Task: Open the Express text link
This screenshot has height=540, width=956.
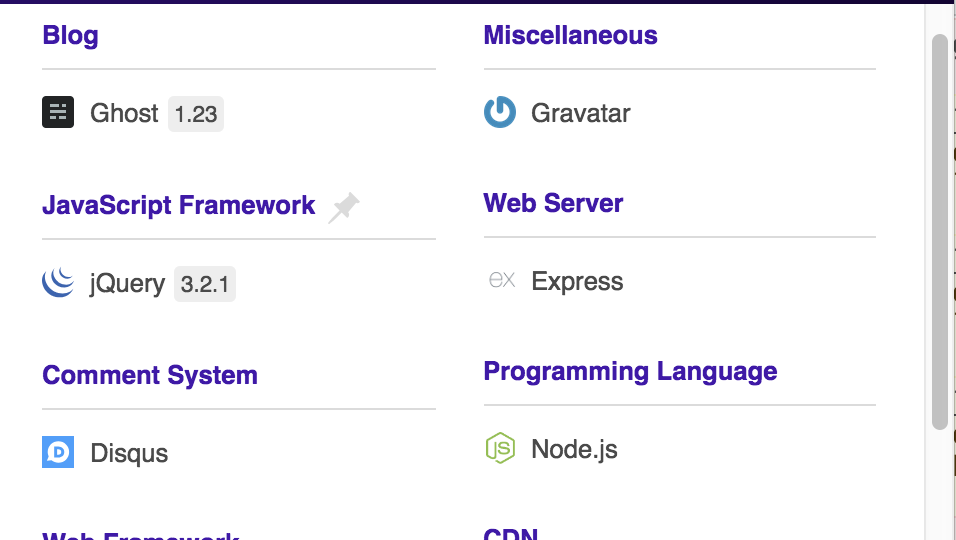Action: 577,282
